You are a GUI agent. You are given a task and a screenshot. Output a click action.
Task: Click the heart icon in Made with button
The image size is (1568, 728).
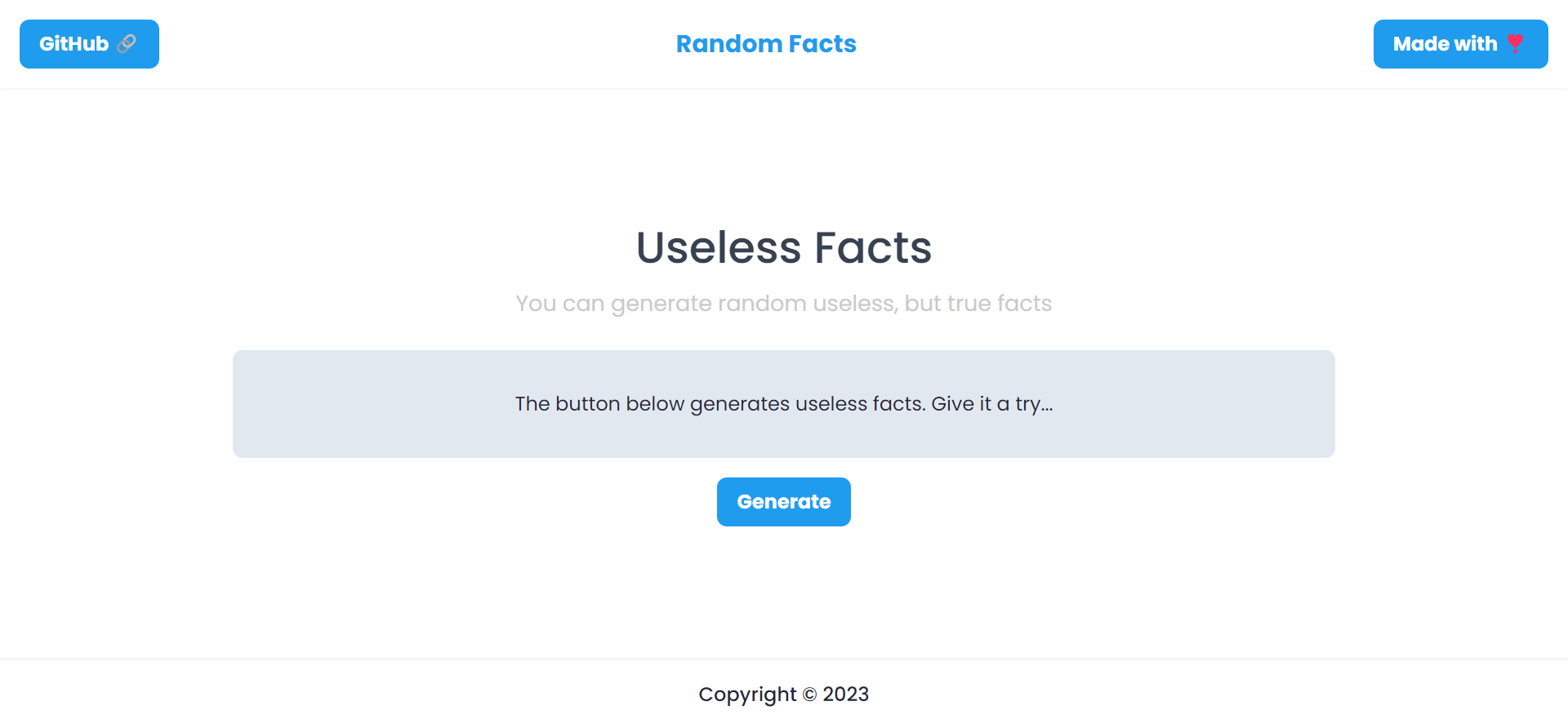click(x=1517, y=43)
